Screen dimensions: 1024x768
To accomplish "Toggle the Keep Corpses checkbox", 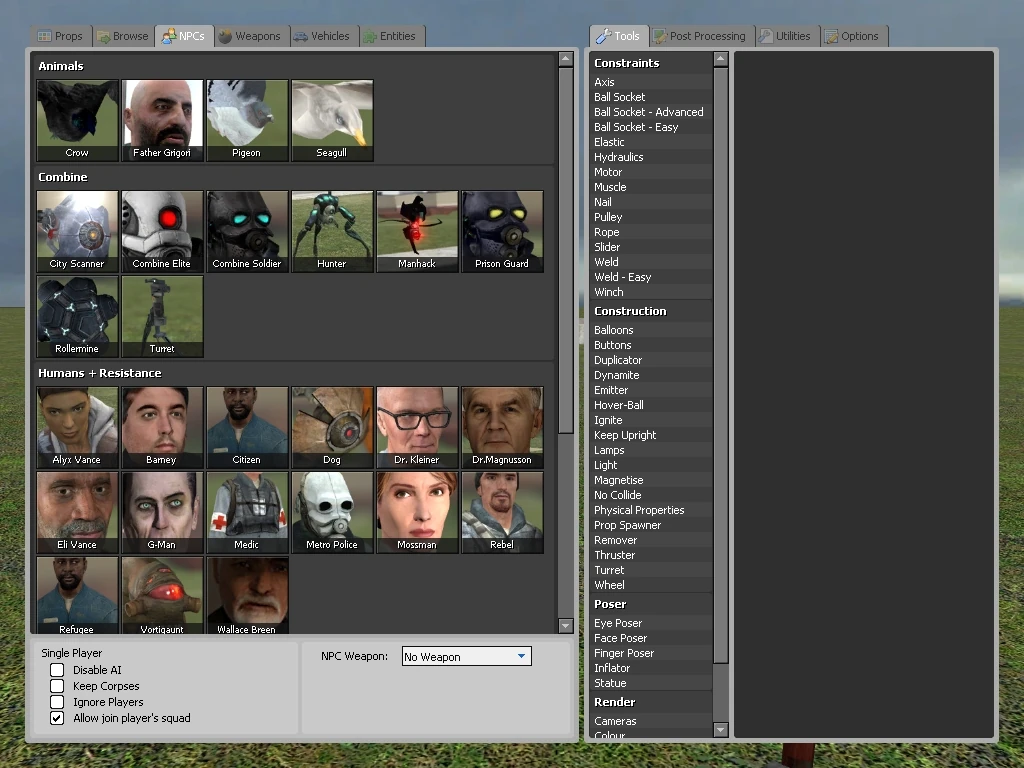I will click(57, 686).
